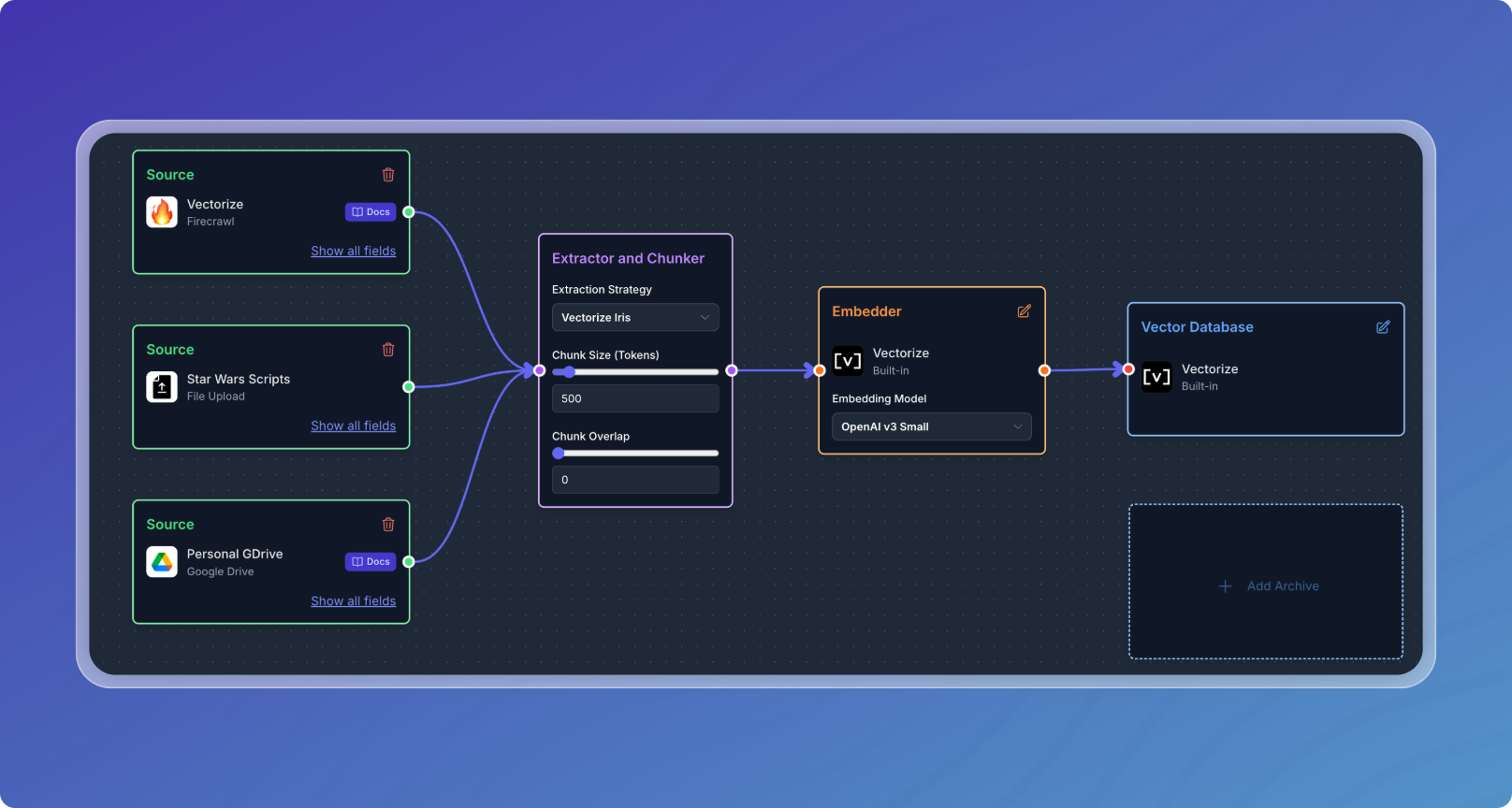This screenshot has height=808, width=1512.
Task: Show all fields for Personal GDrive
Action: 354,601
